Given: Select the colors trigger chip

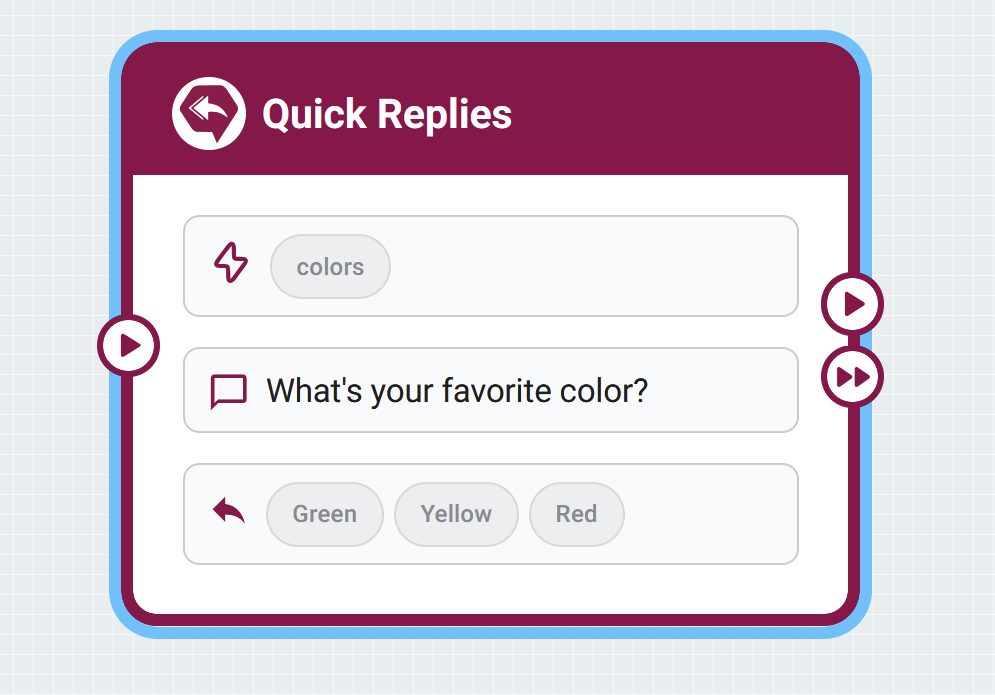Looking at the screenshot, I should click(330, 267).
